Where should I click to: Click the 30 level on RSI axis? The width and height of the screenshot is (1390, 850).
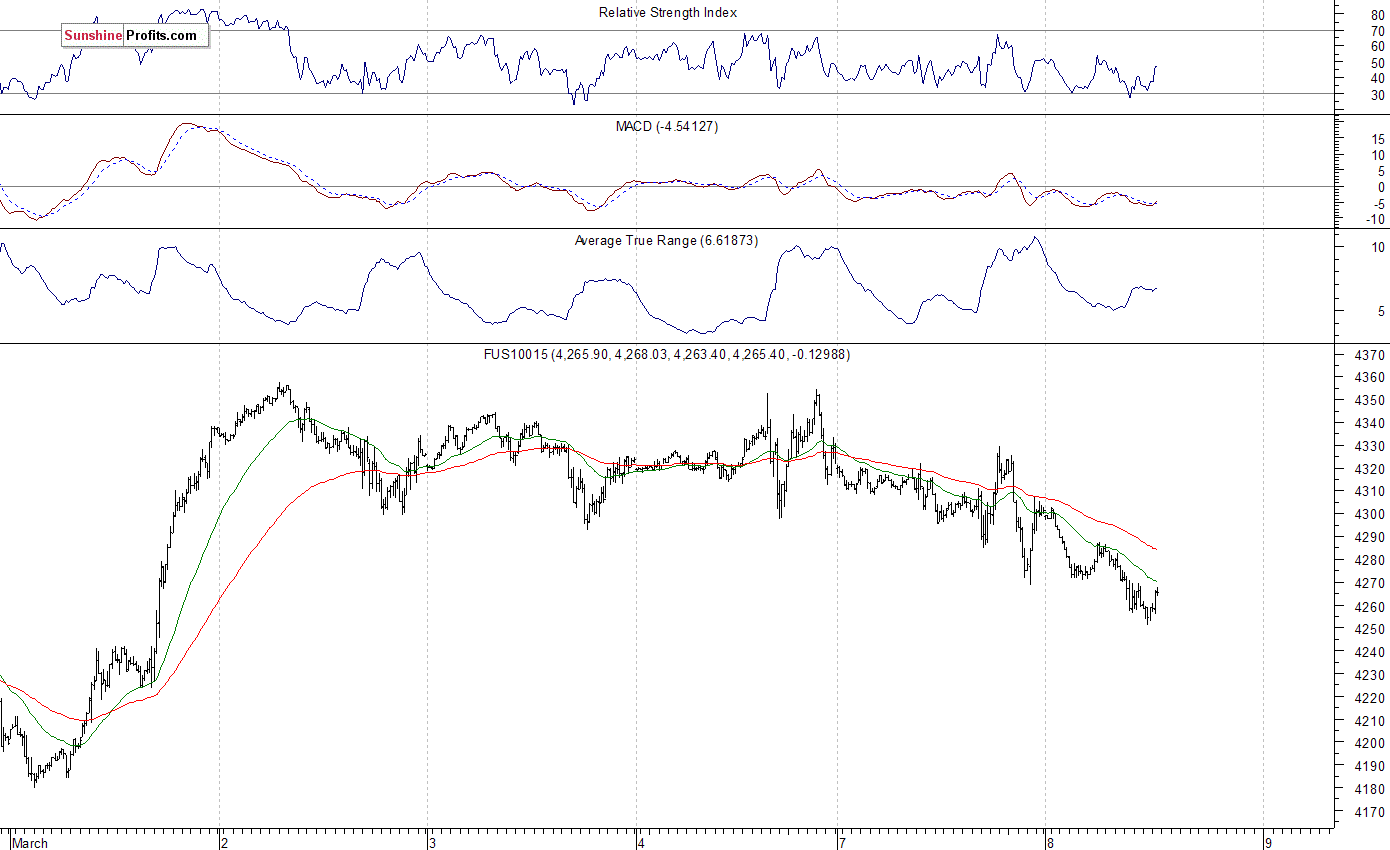pyautogui.click(x=1378, y=95)
